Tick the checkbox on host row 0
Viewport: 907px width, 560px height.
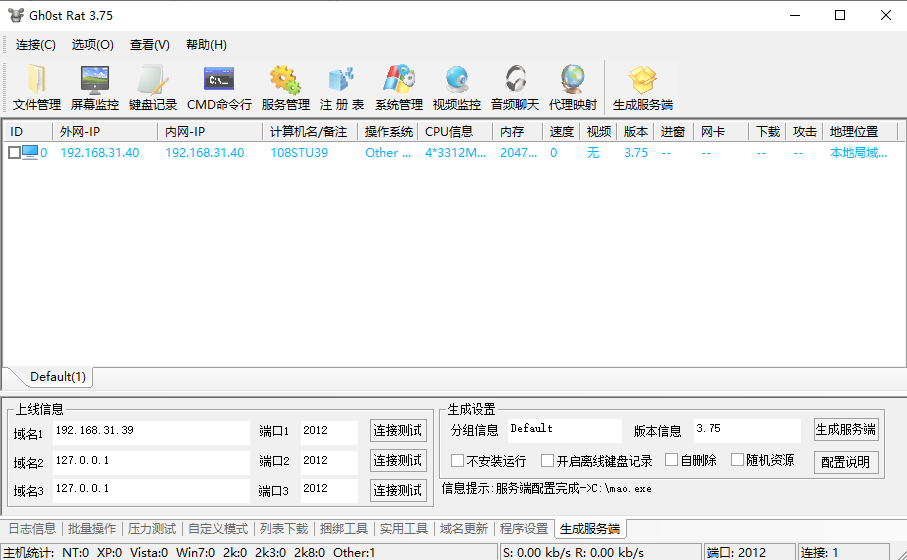14,153
